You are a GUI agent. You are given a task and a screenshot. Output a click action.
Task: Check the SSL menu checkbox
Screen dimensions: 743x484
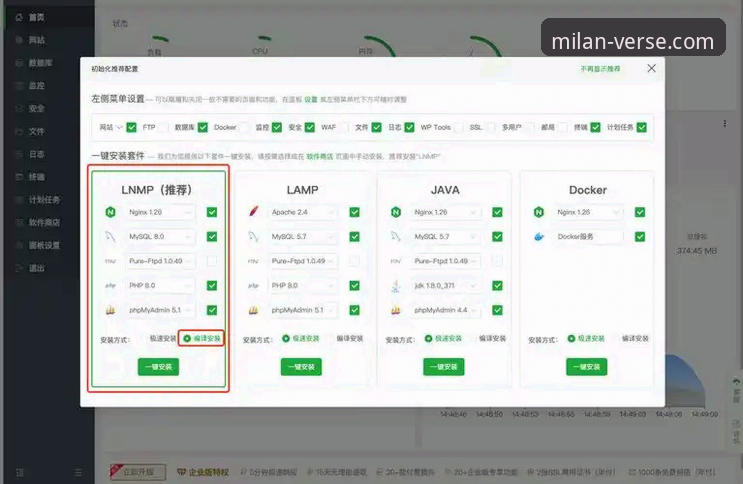pyautogui.click(x=490, y=127)
